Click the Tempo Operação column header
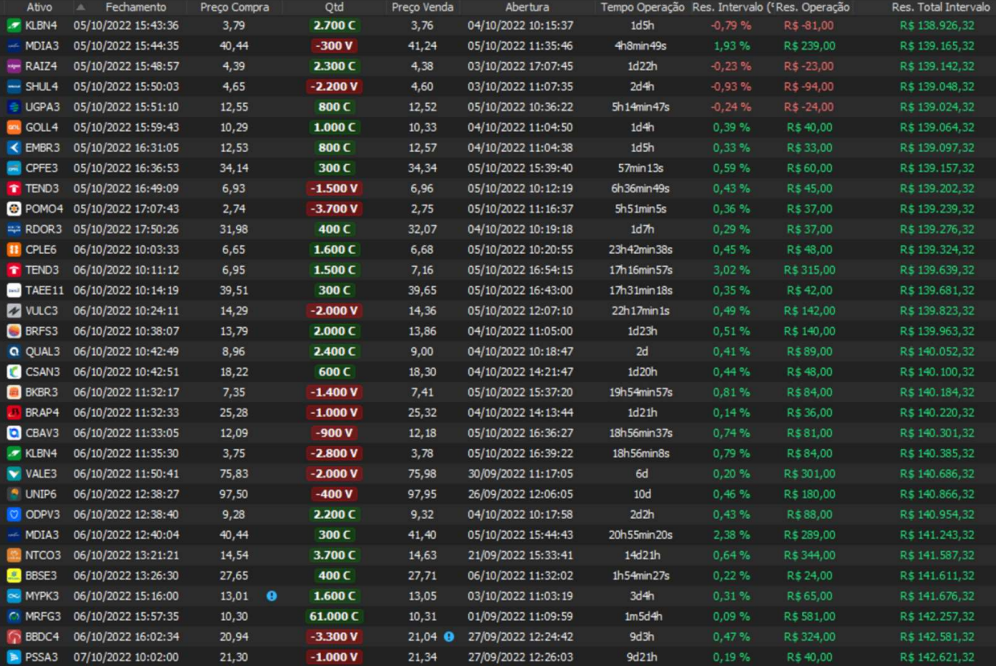 click(642, 7)
